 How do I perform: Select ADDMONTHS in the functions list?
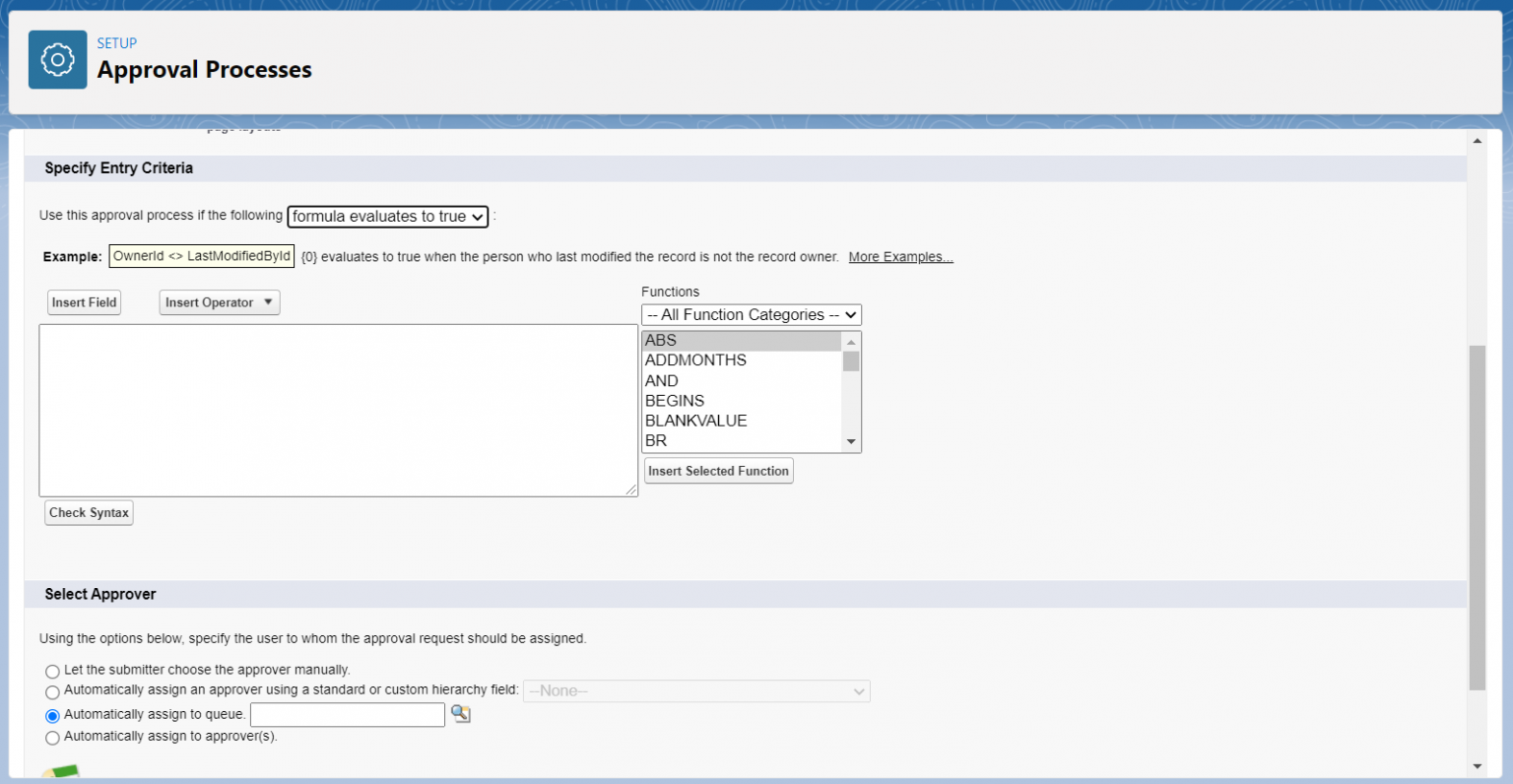695,360
